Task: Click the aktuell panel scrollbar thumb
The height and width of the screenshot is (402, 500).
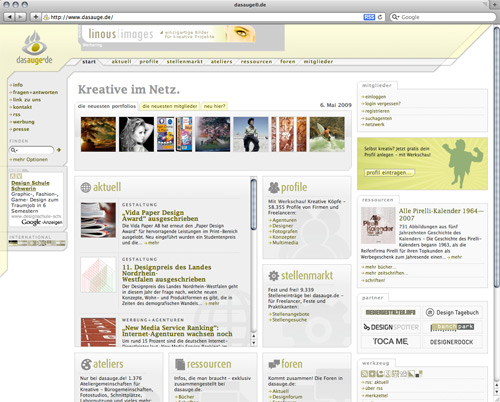Action: [x=254, y=204]
